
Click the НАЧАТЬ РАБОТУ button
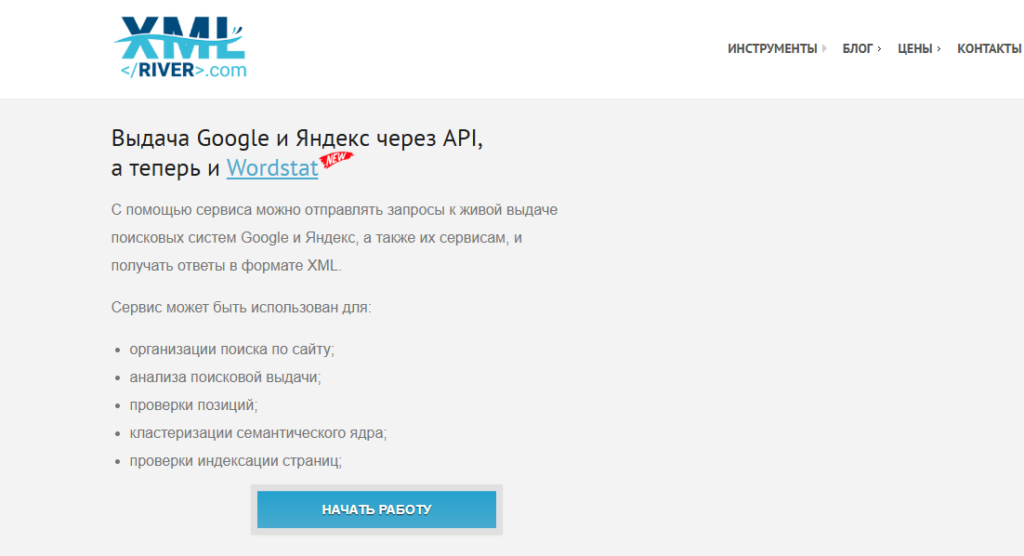376,509
